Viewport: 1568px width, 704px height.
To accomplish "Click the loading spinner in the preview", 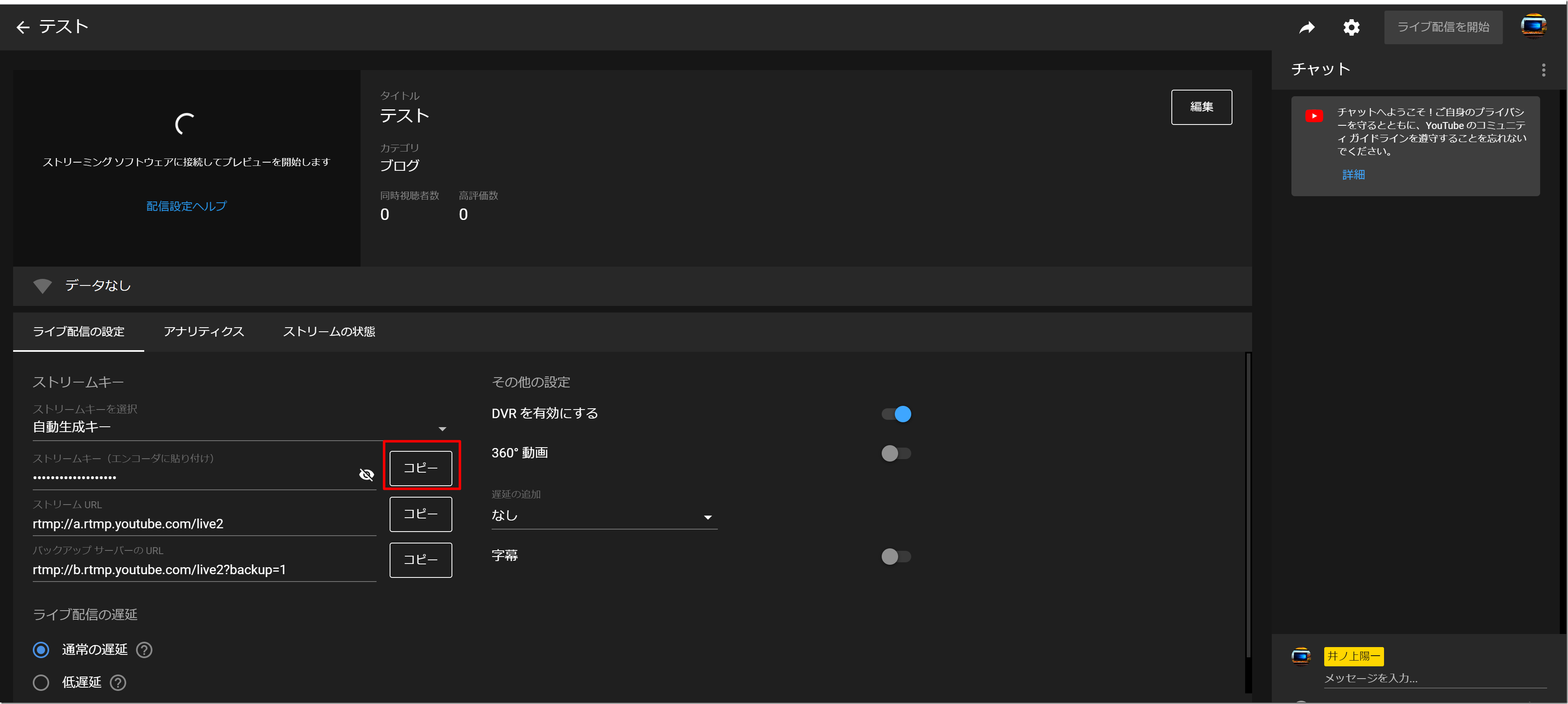I will coord(185,124).
